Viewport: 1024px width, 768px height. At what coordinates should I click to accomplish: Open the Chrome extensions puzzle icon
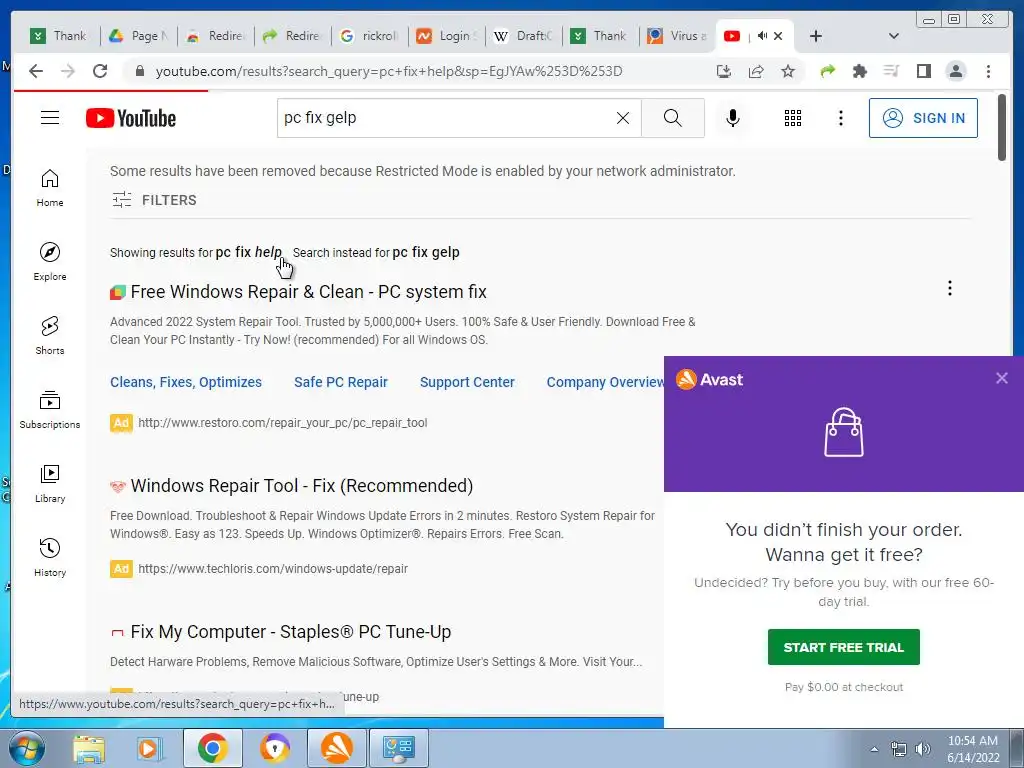859,71
